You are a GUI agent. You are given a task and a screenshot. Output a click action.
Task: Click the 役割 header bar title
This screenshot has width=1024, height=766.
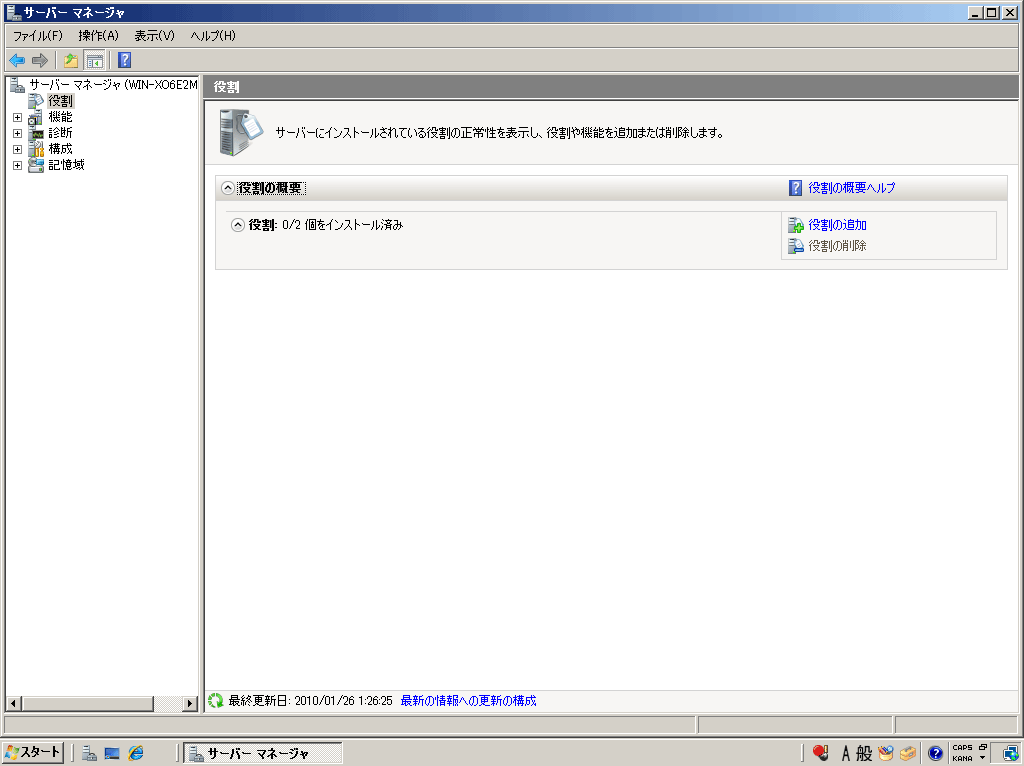pos(227,87)
